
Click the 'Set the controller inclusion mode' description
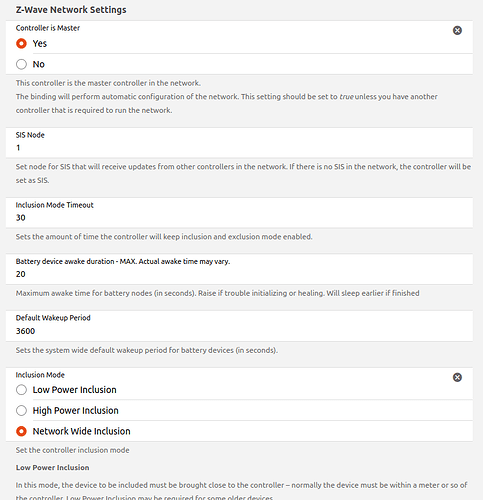click(72, 450)
